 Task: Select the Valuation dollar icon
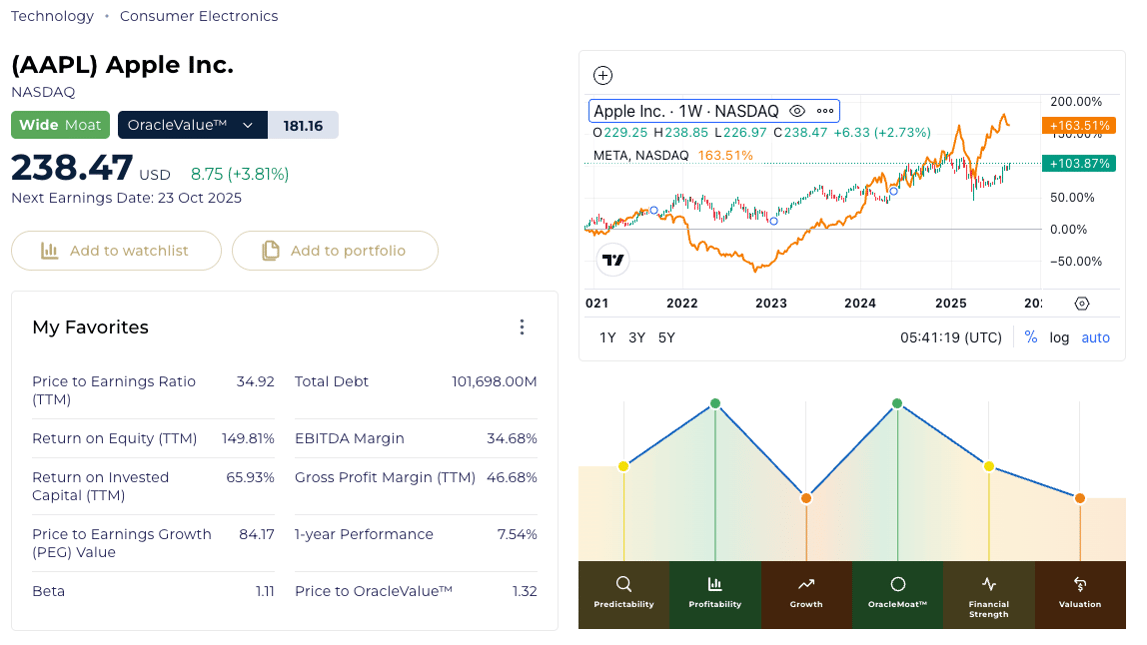click(x=1080, y=584)
